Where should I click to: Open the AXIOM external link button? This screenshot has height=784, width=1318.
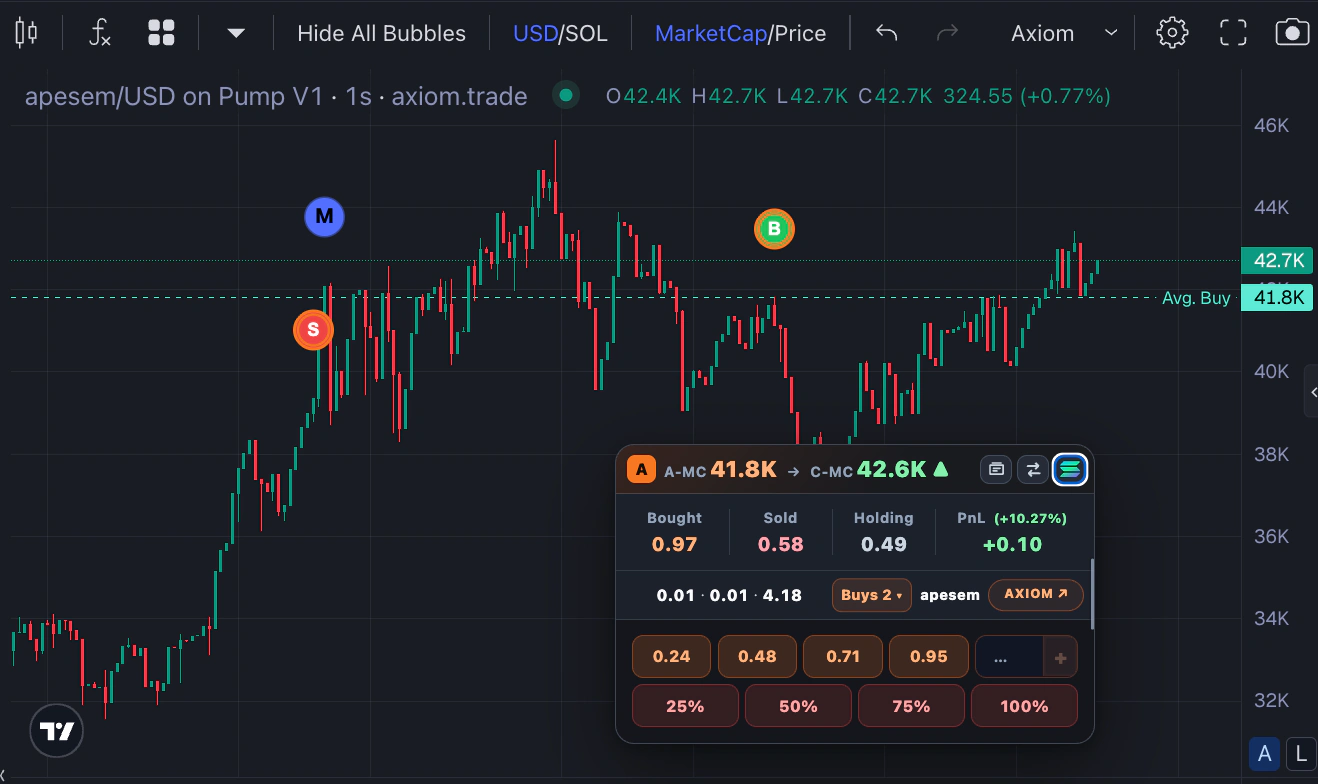[x=1036, y=594]
